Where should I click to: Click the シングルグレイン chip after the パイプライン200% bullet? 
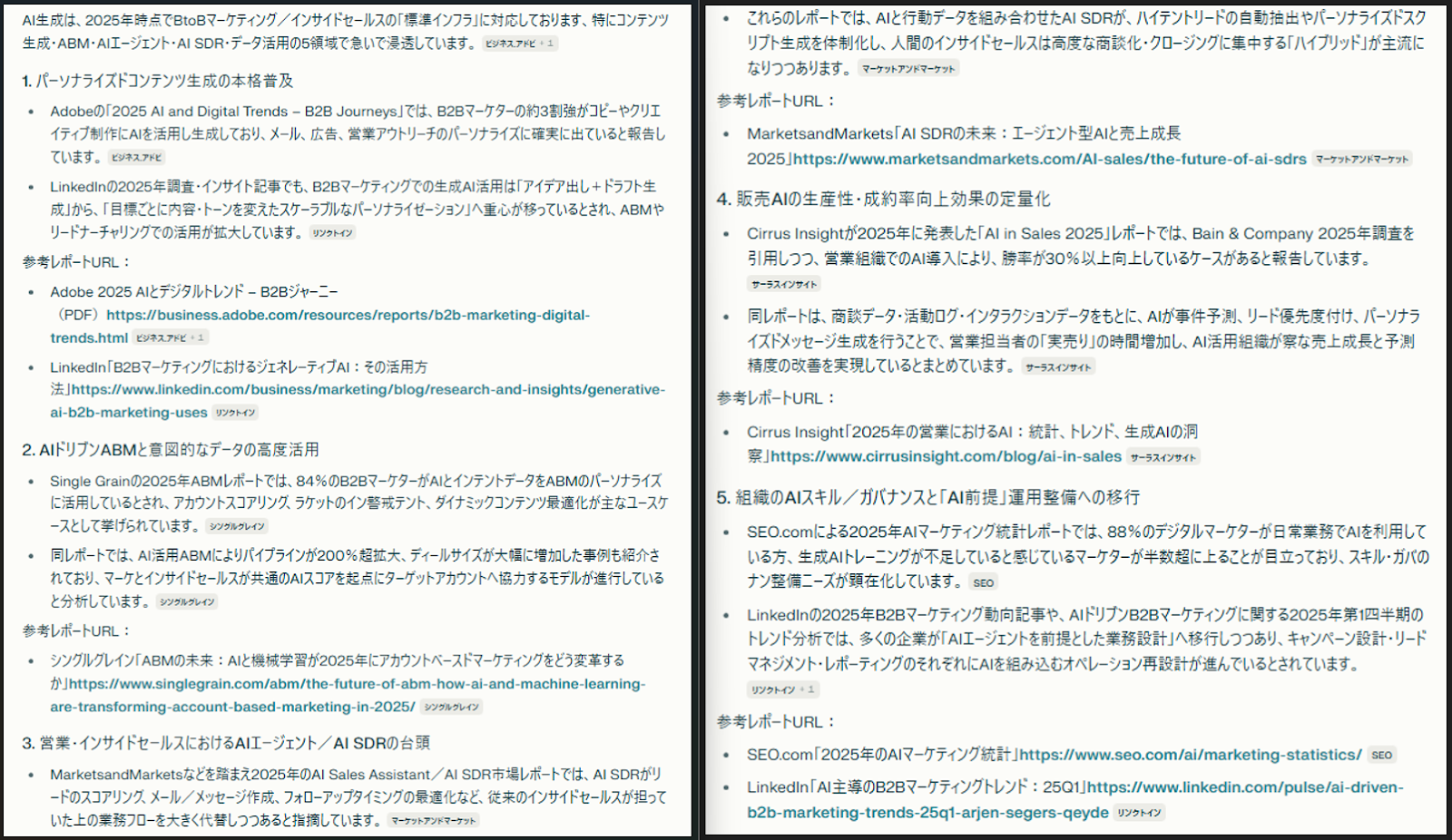pyautogui.click(x=187, y=601)
